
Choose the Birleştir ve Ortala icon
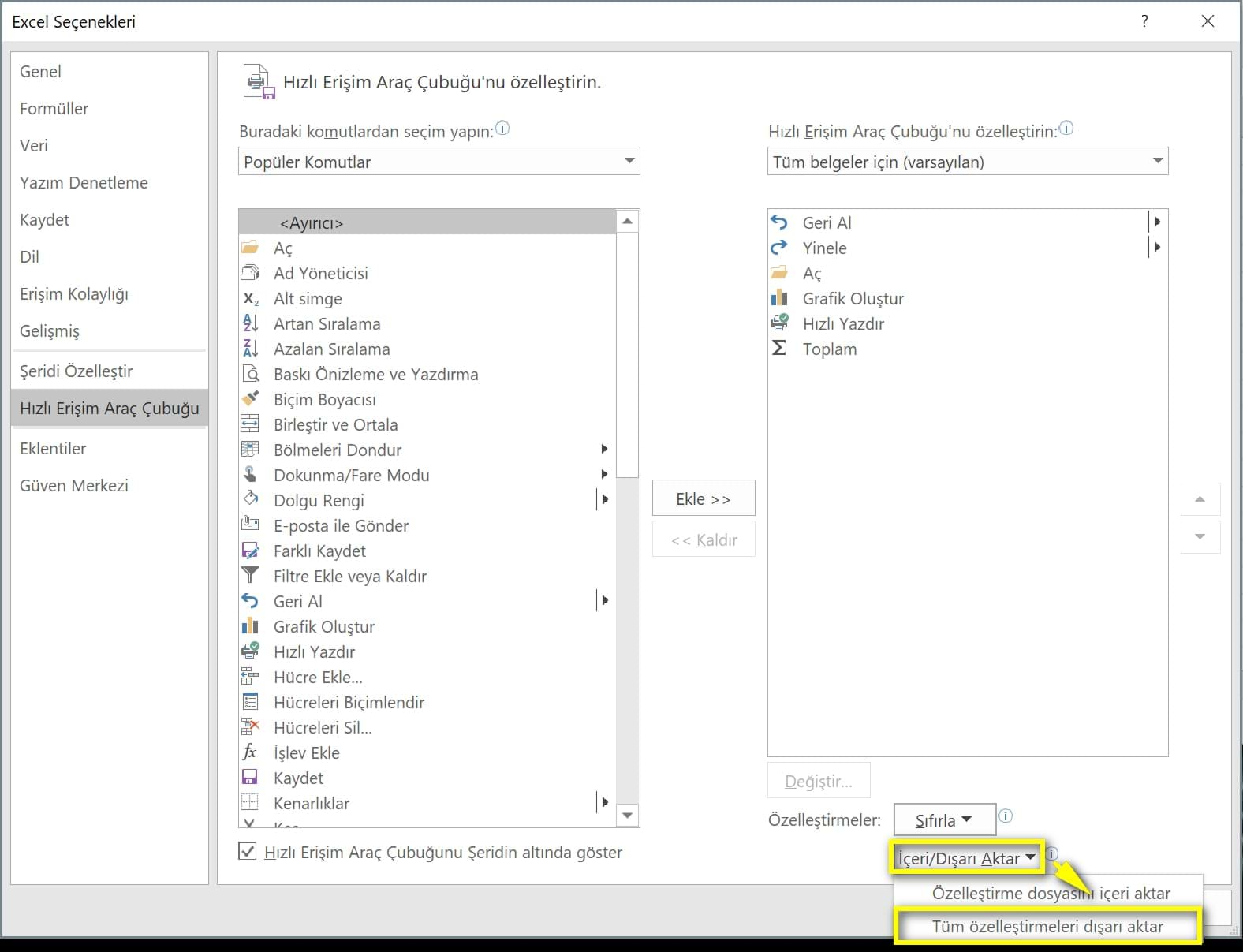click(250, 424)
